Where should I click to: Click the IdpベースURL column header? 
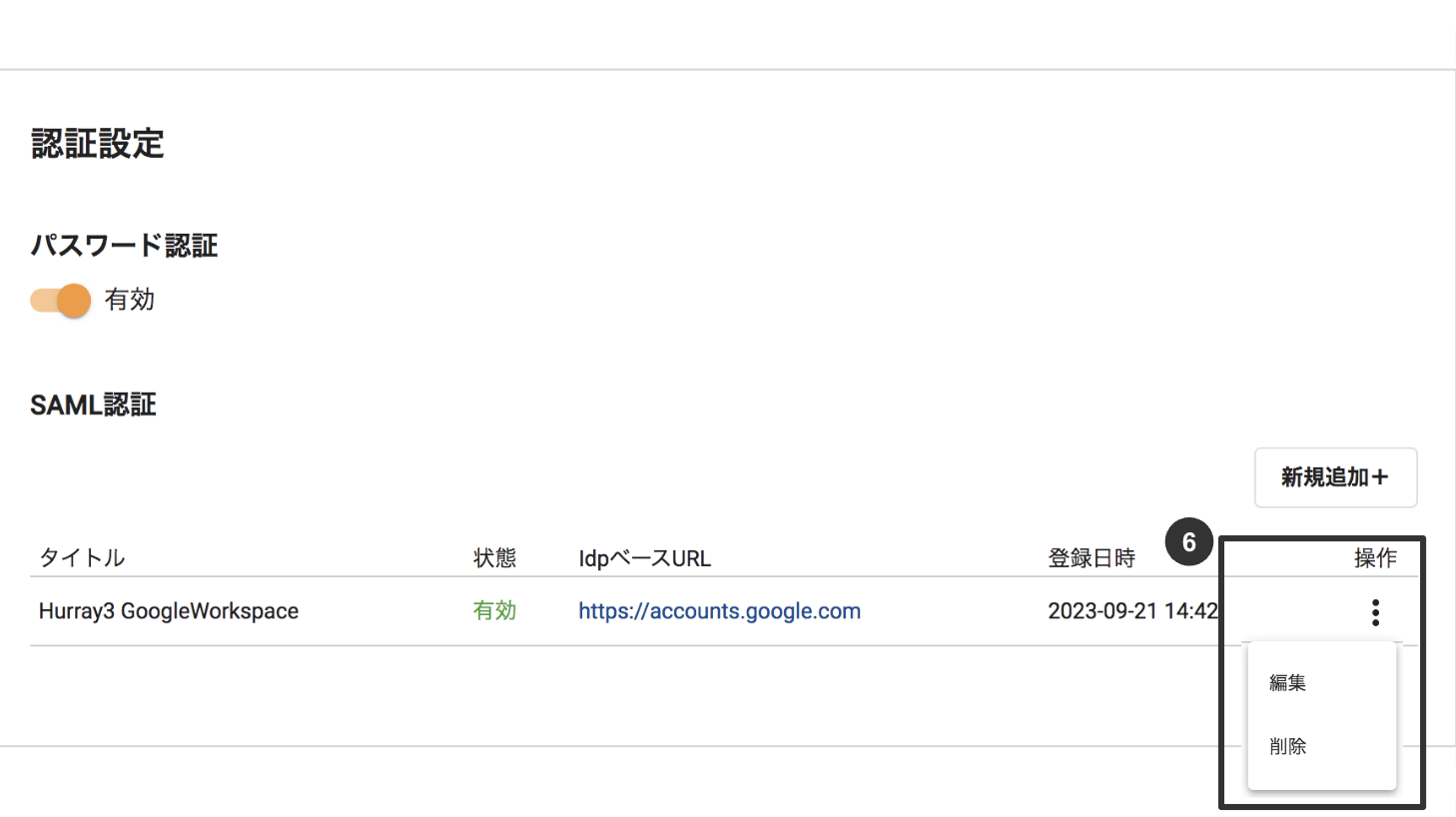(644, 558)
